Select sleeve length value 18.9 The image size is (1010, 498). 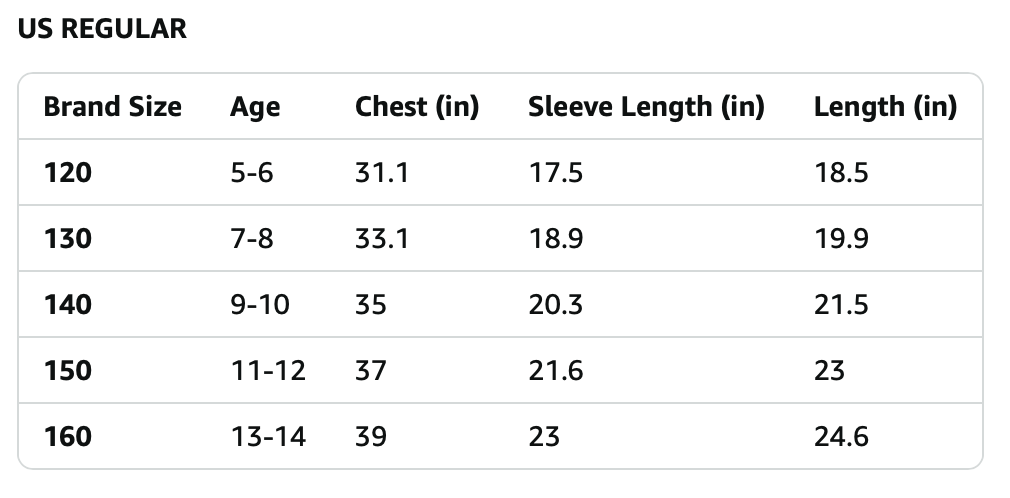click(x=555, y=239)
